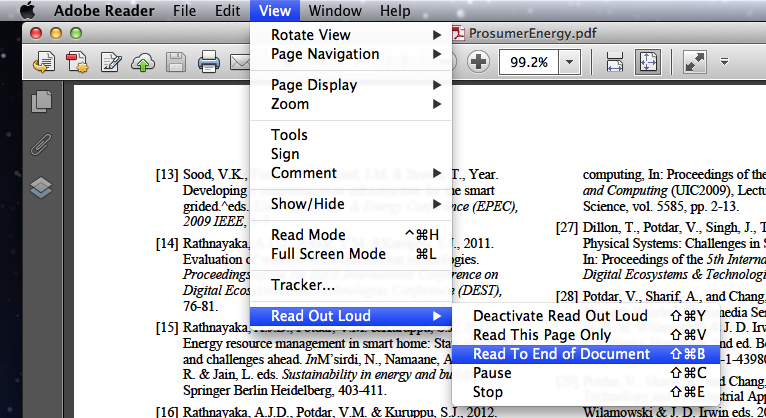Open the Edit menu

pyautogui.click(x=228, y=10)
